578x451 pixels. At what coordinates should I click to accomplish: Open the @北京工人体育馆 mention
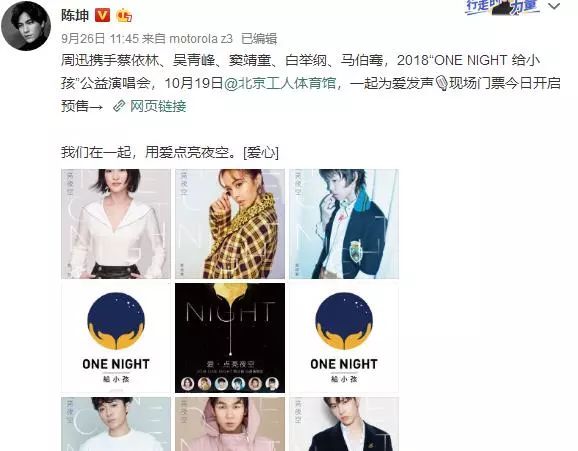[280, 83]
